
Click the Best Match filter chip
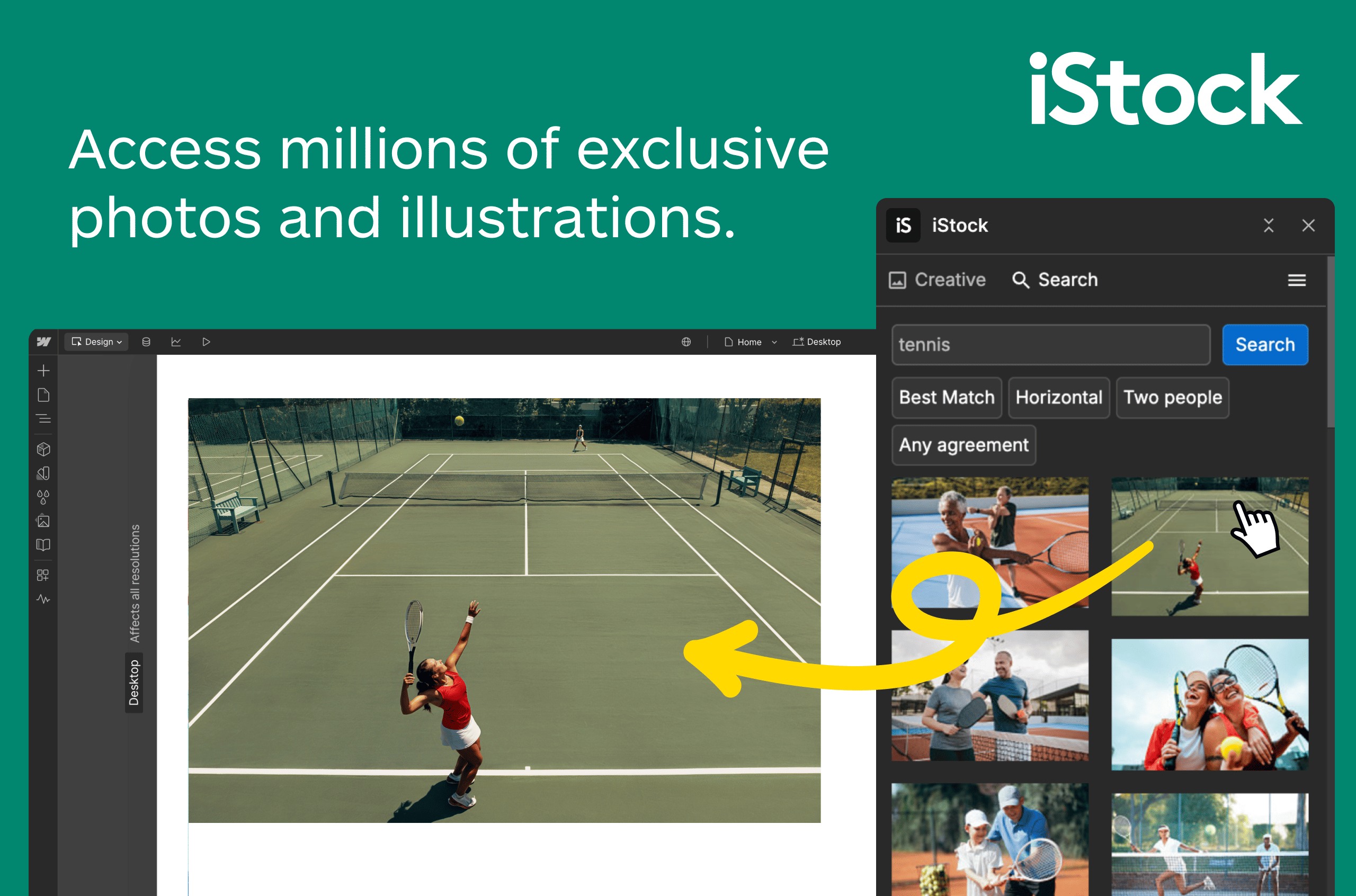[946, 398]
